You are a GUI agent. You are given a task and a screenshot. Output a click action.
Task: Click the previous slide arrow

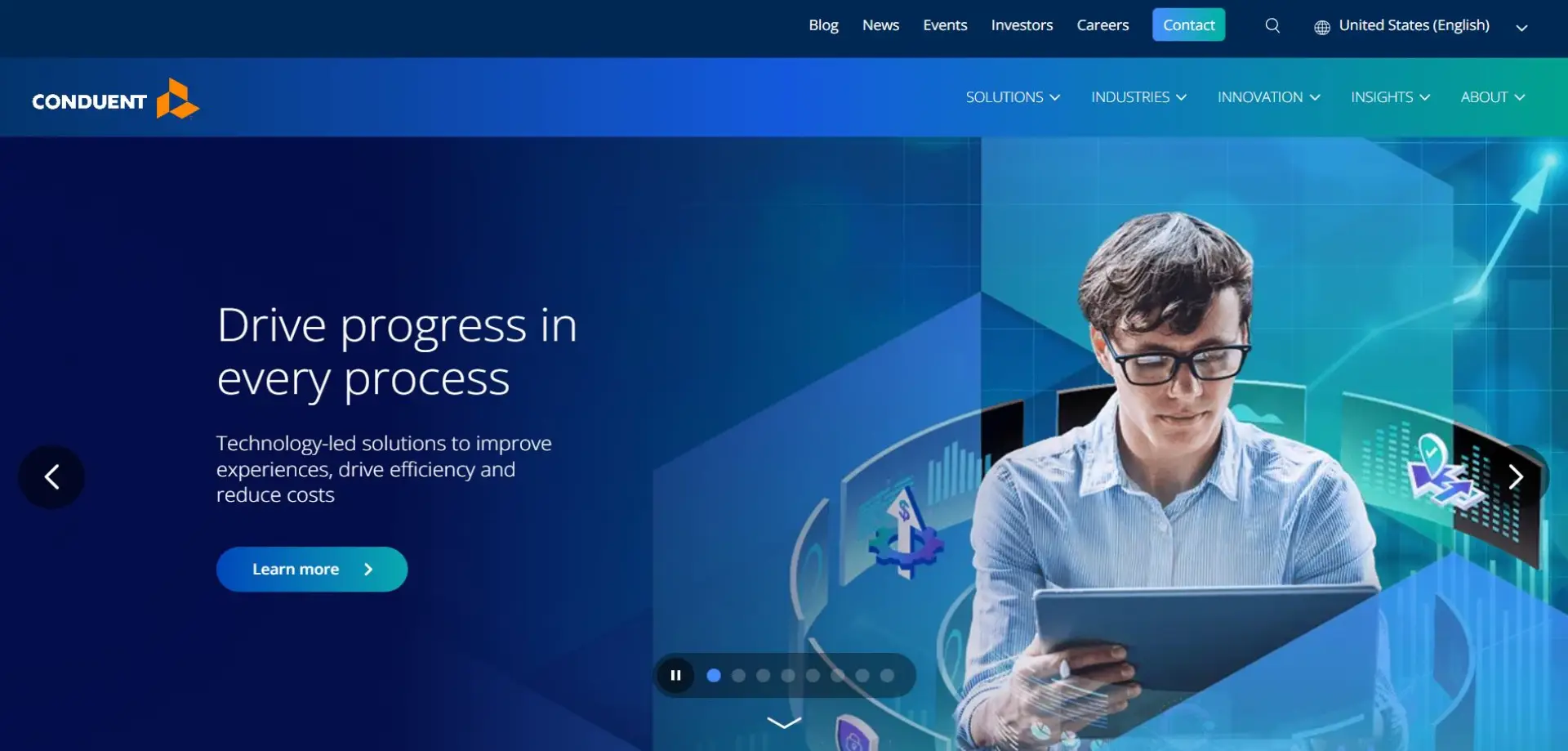pyautogui.click(x=51, y=476)
